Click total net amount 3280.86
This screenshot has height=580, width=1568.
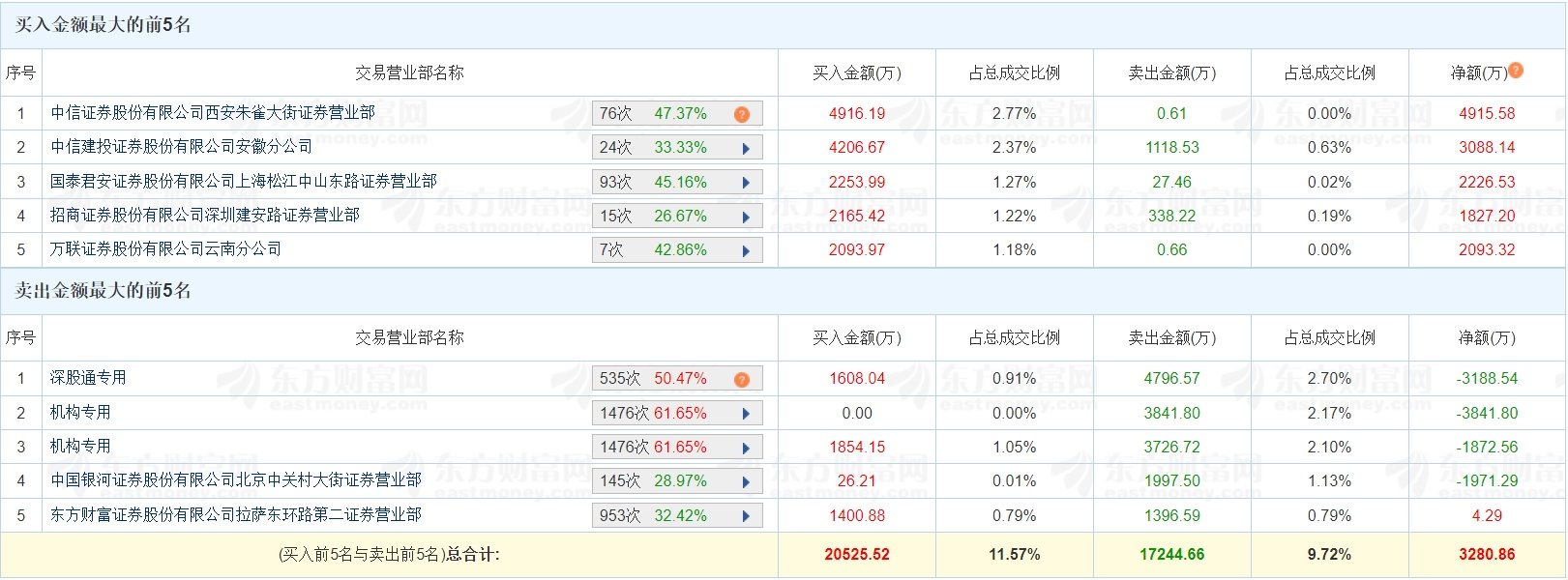click(1488, 555)
